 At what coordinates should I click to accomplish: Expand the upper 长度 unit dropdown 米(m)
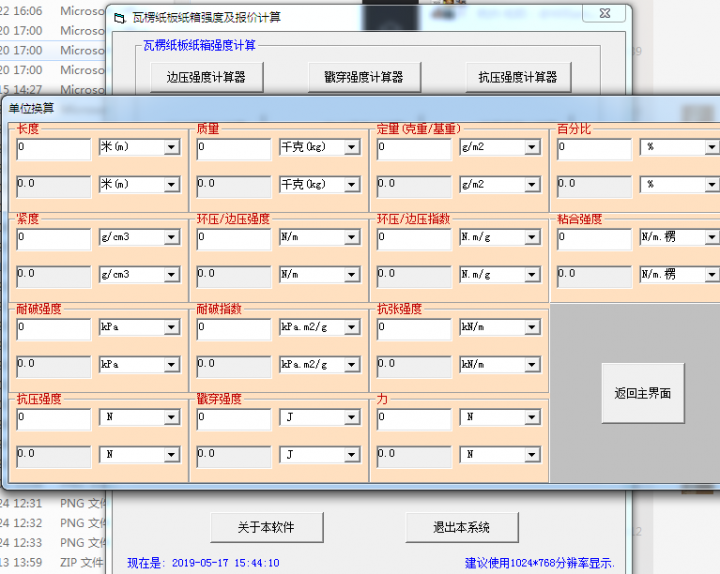tap(171, 148)
